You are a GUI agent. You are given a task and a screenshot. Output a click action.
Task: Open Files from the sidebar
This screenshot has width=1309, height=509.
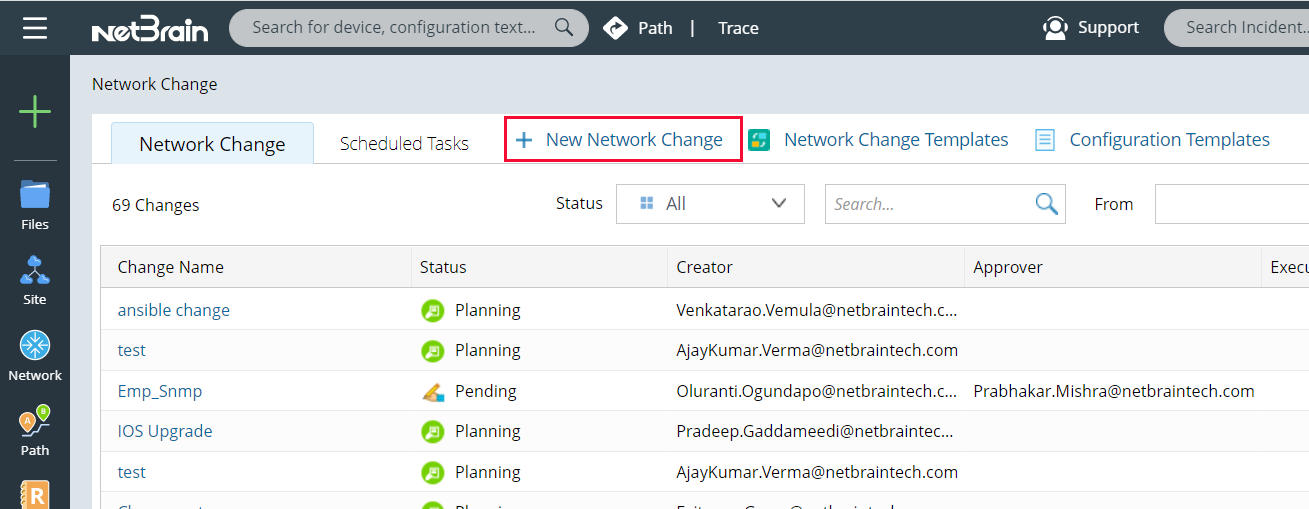pos(35,204)
